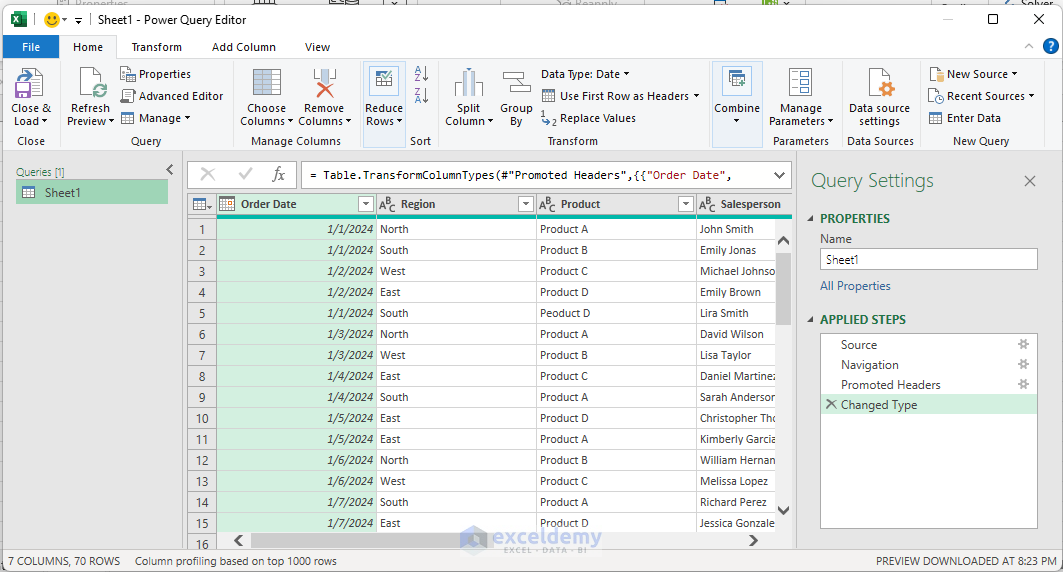The width and height of the screenshot is (1063, 572).
Task: Open gear settings for Source step
Action: [x=1023, y=345]
